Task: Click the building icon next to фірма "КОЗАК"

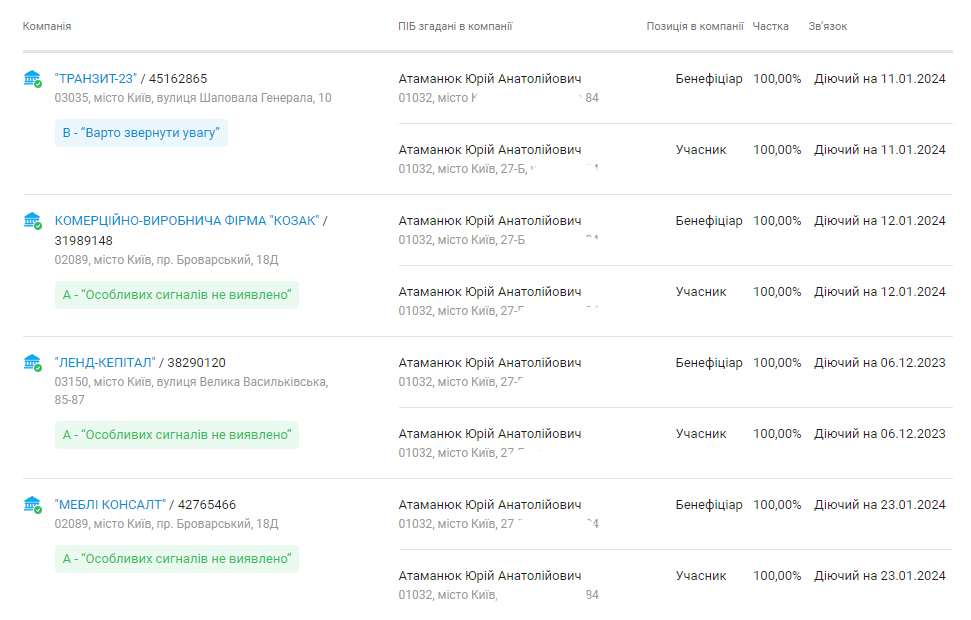Action: (x=33, y=220)
